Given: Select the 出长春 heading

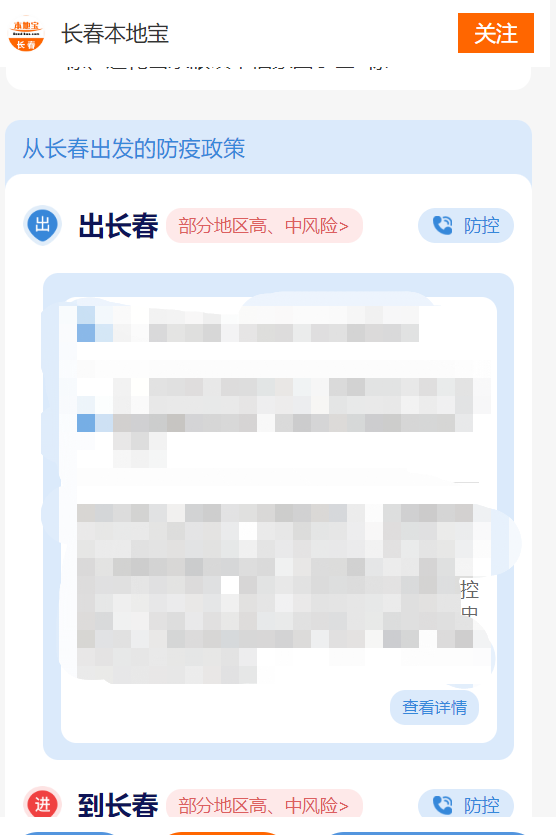Looking at the screenshot, I should click(x=118, y=226).
